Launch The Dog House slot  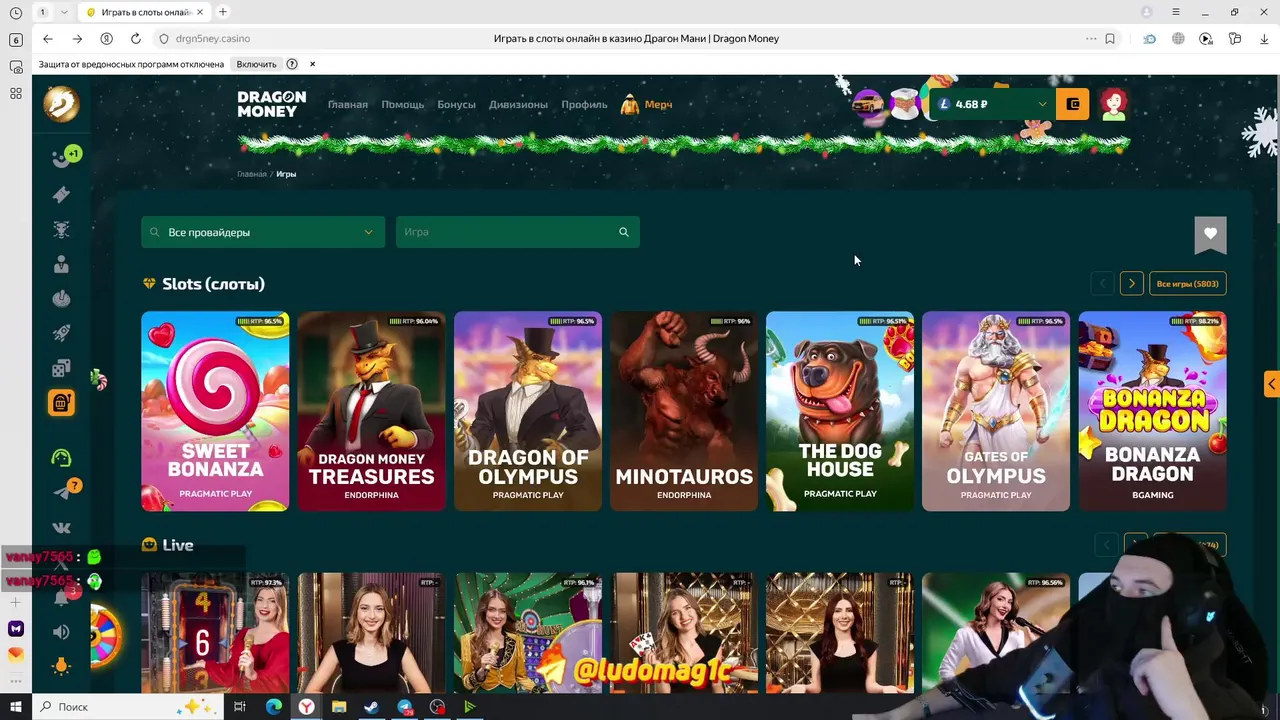(x=840, y=411)
